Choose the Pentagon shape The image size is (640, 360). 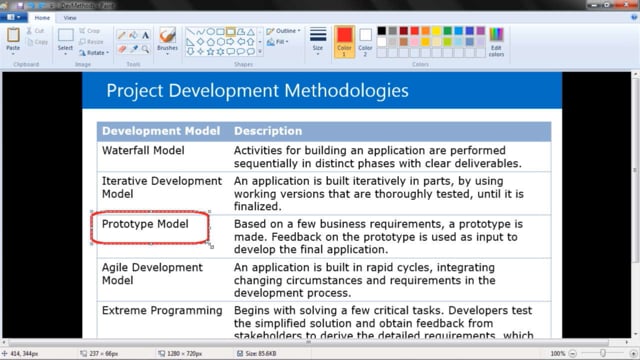[210, 42]
